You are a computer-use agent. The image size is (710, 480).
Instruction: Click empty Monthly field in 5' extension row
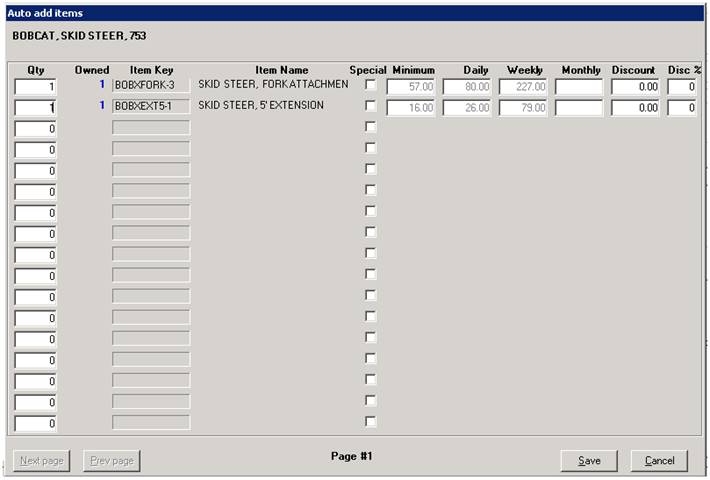579,108
